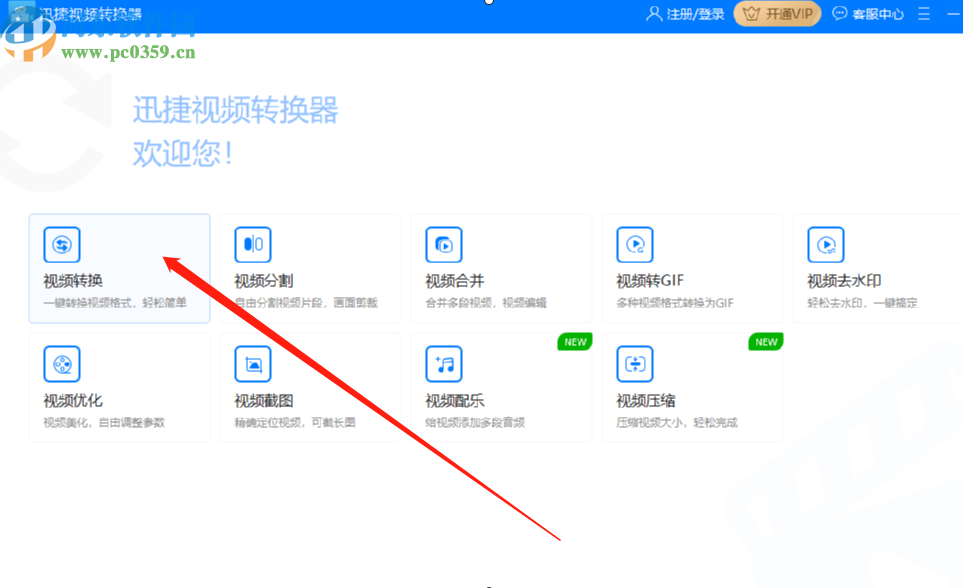Click the 开通VIP crown button
Image resolution: width=963 pixels, height=588 pixels.
coord(777,14)
